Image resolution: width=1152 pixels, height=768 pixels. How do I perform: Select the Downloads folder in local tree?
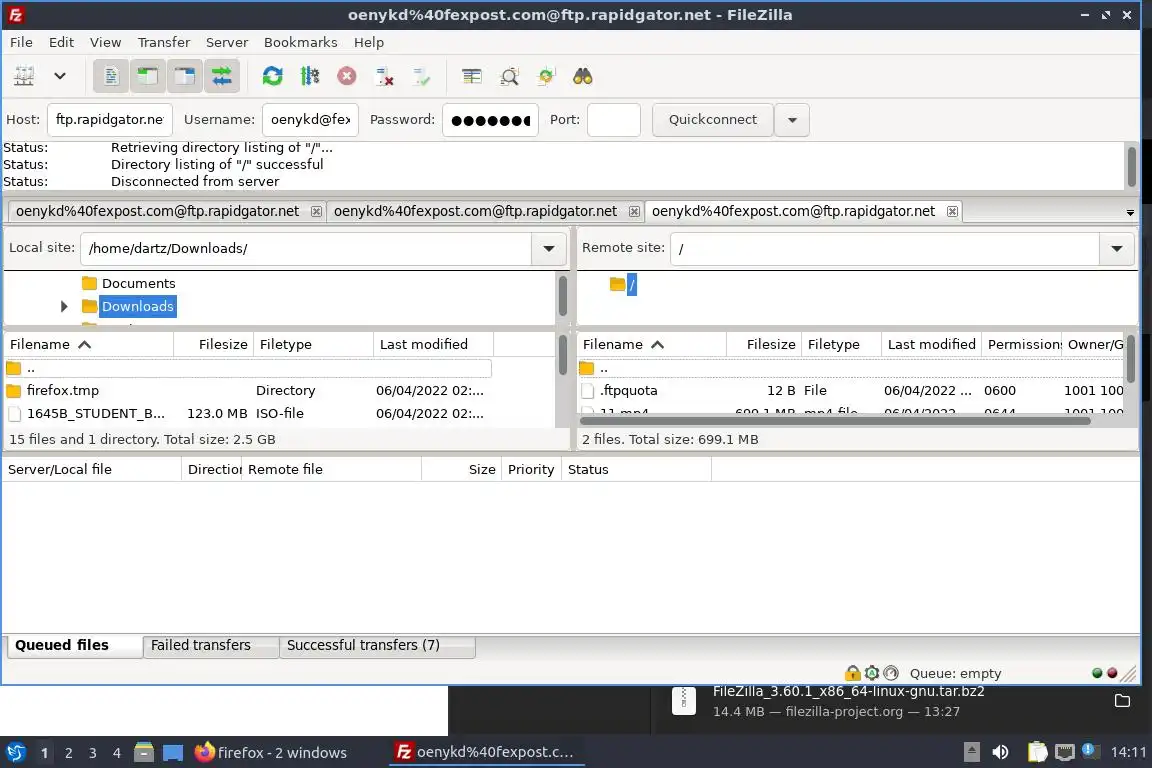pos(137,306)
